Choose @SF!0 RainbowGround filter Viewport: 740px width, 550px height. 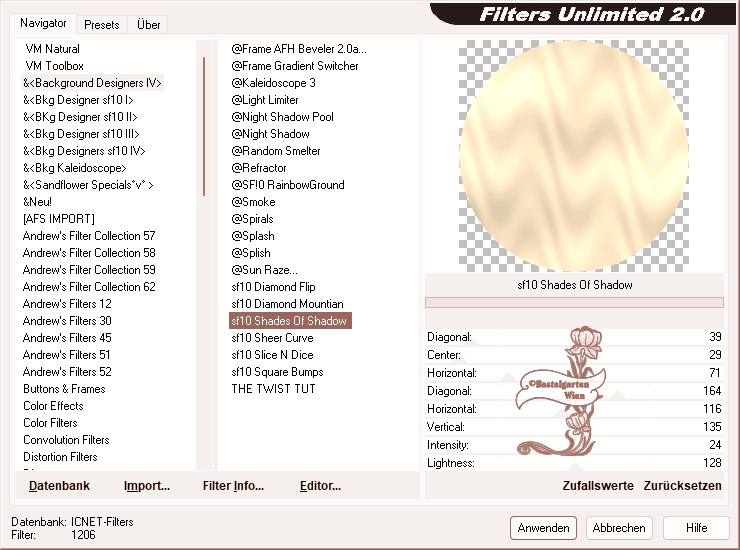(x=288, y=185)
